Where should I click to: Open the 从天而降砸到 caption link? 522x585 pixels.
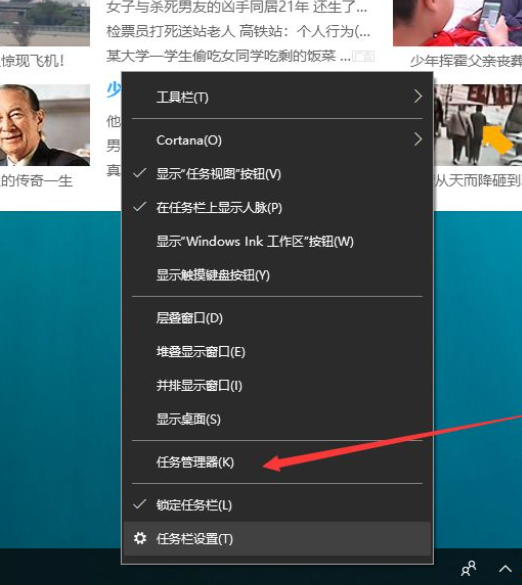[x=478, y=181]
